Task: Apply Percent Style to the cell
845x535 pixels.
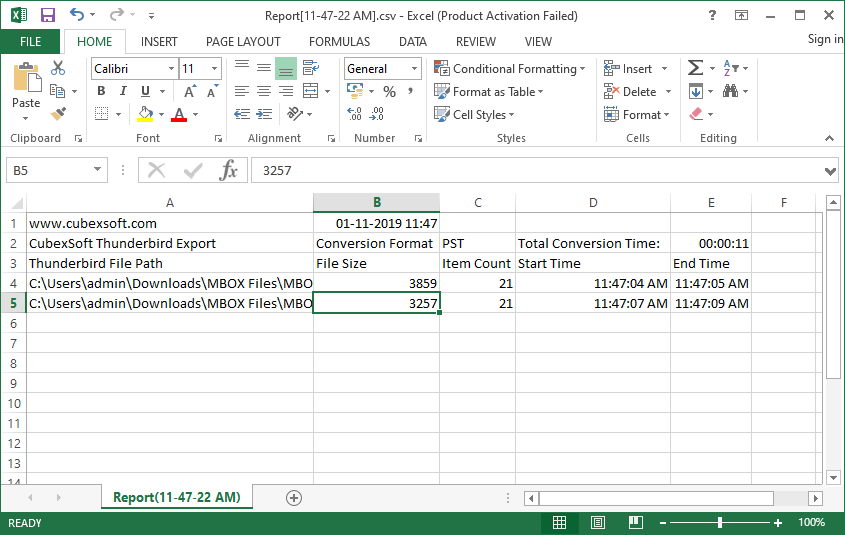Action: (x=389, y=91)
